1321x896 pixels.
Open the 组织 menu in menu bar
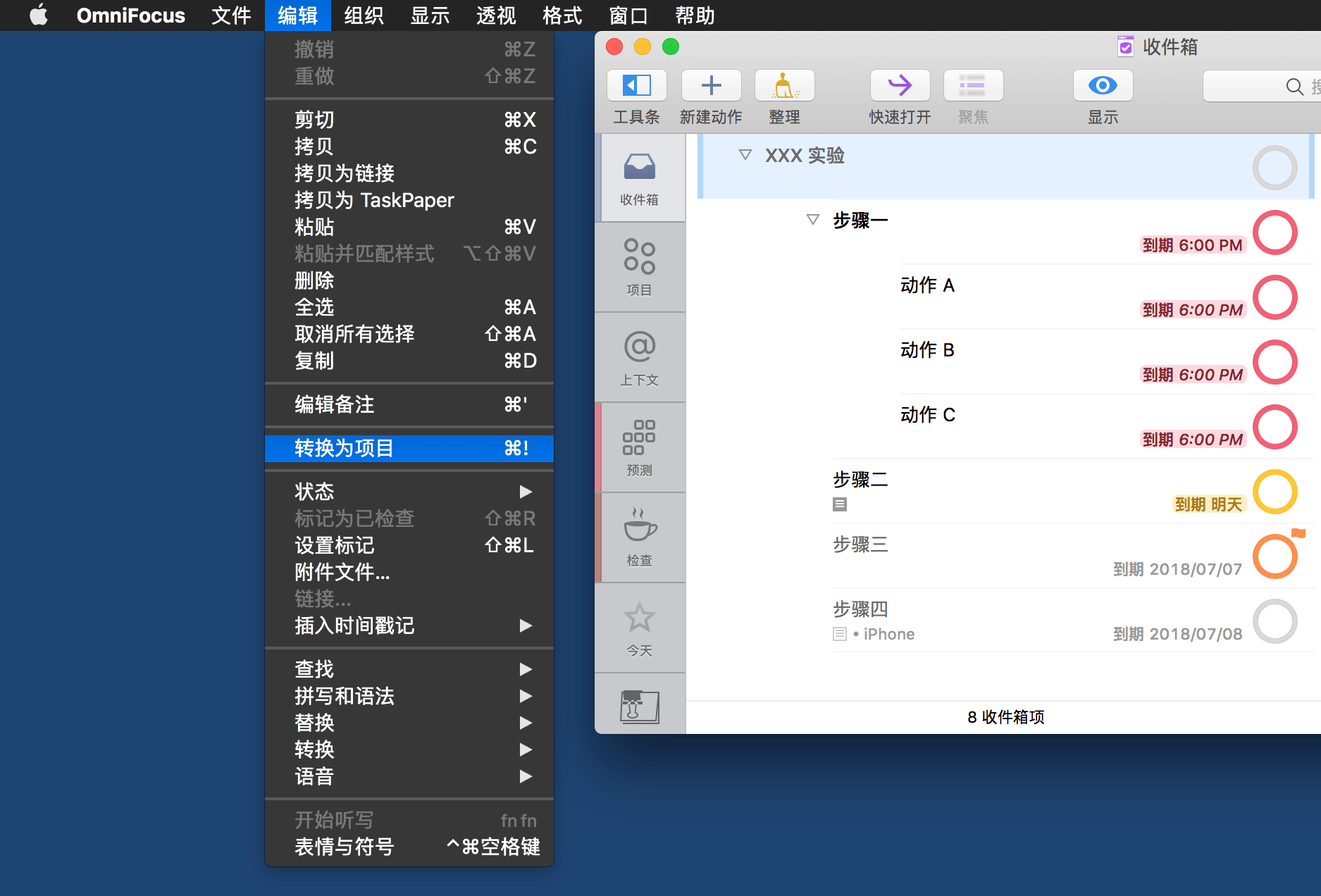364,15
